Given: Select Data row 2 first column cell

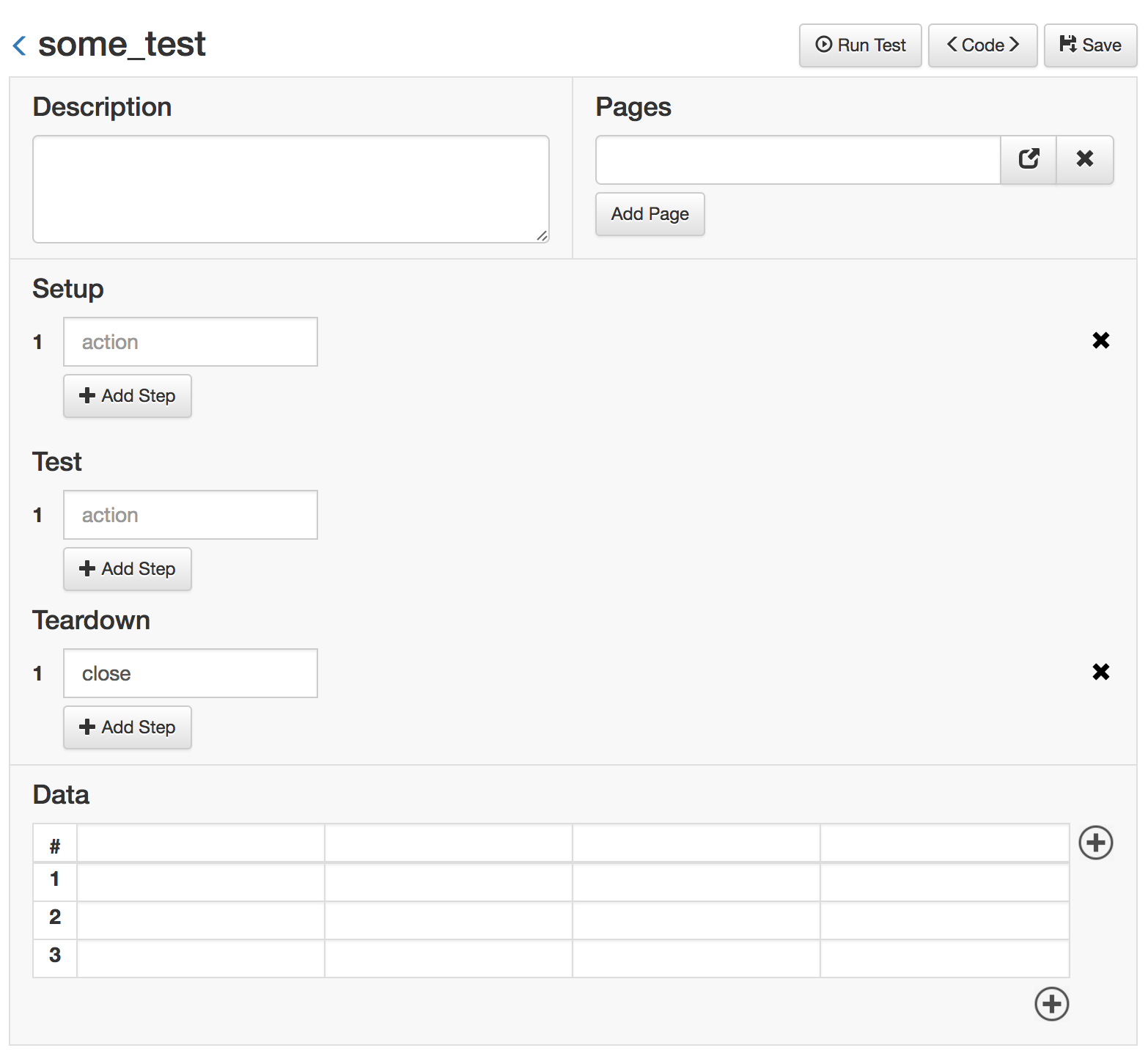Looking at the screenshot, I should 201,920.
